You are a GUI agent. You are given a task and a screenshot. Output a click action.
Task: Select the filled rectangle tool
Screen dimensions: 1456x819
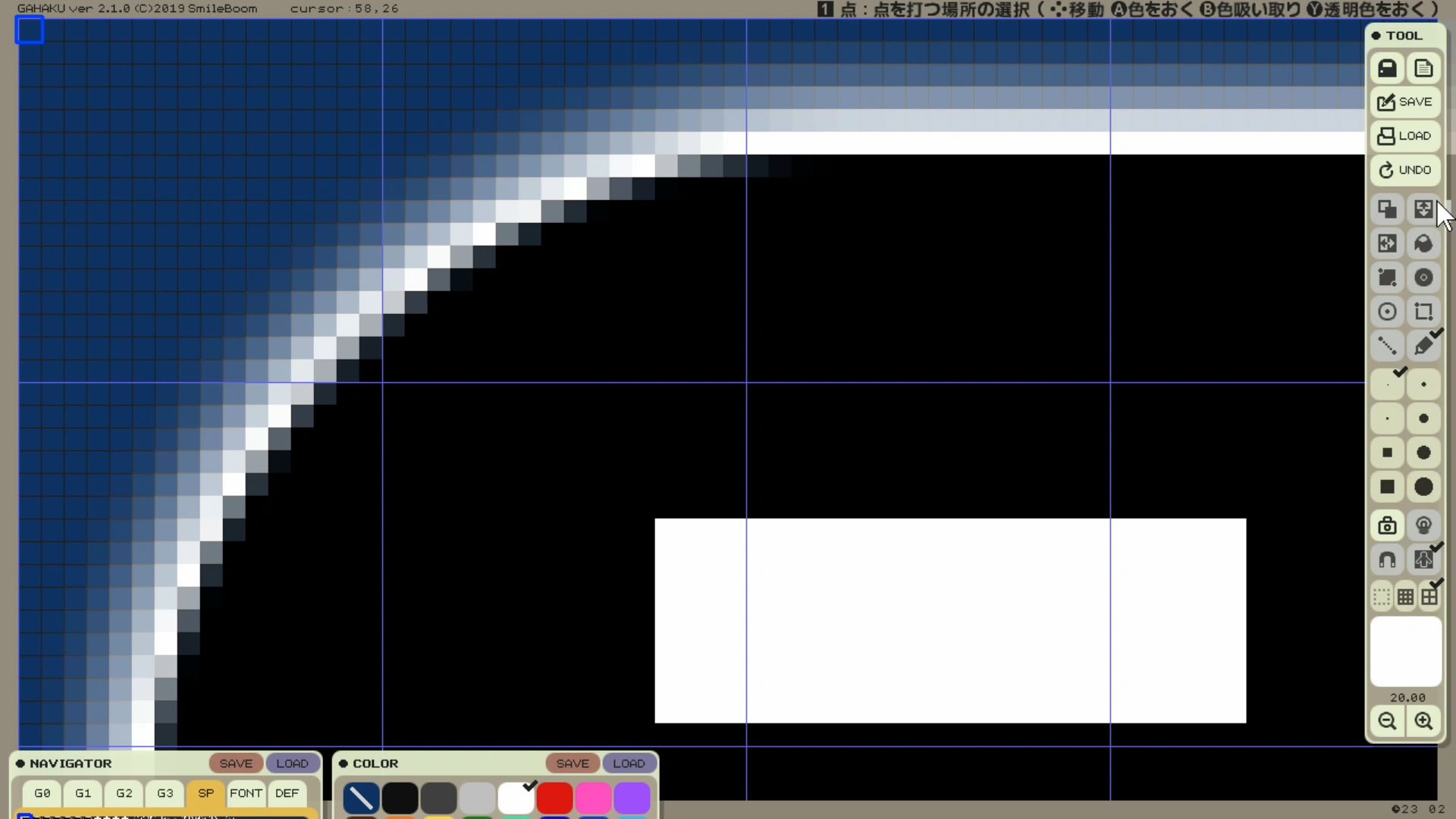coord(1387,278)
